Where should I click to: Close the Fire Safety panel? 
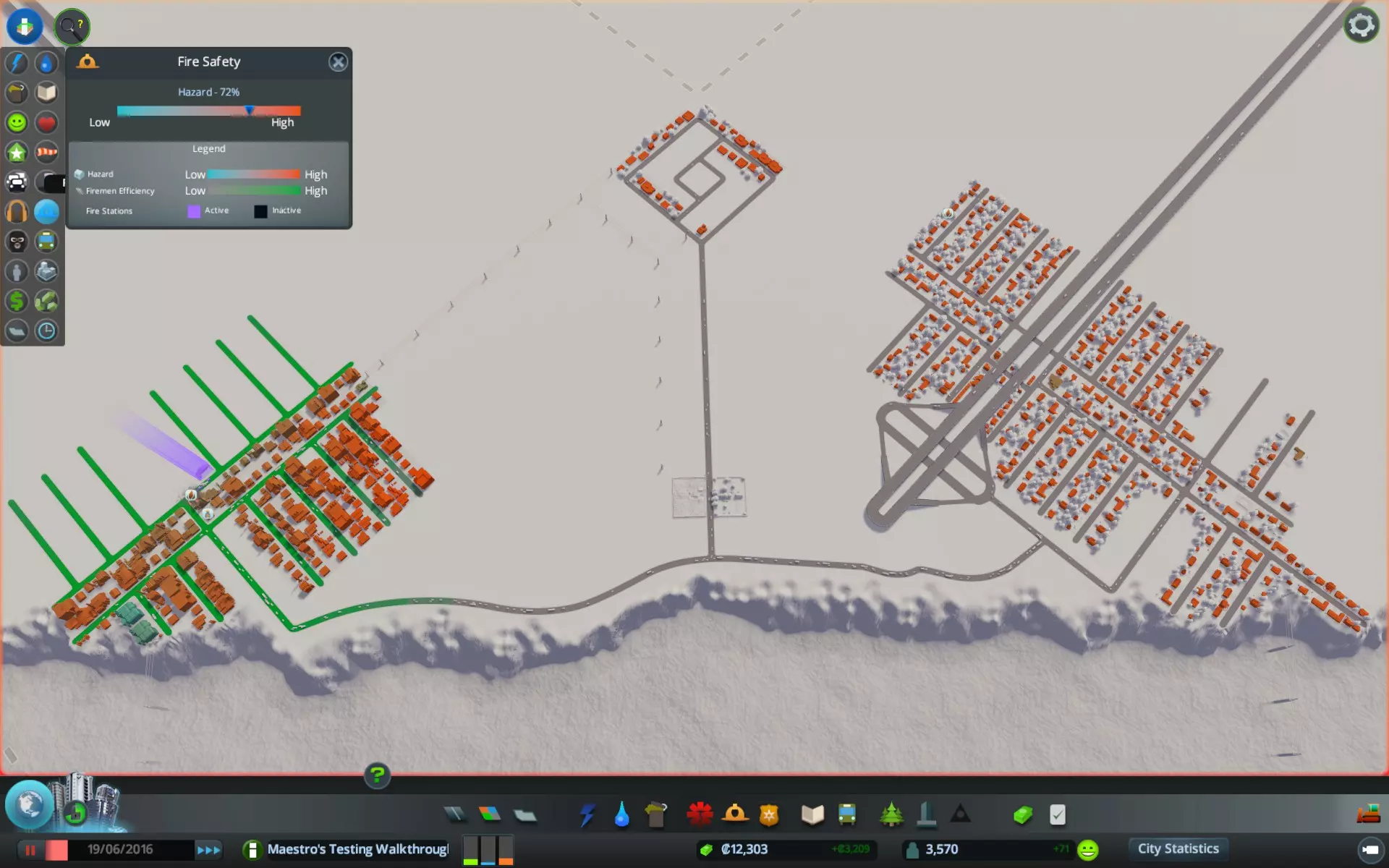[338, 62]
